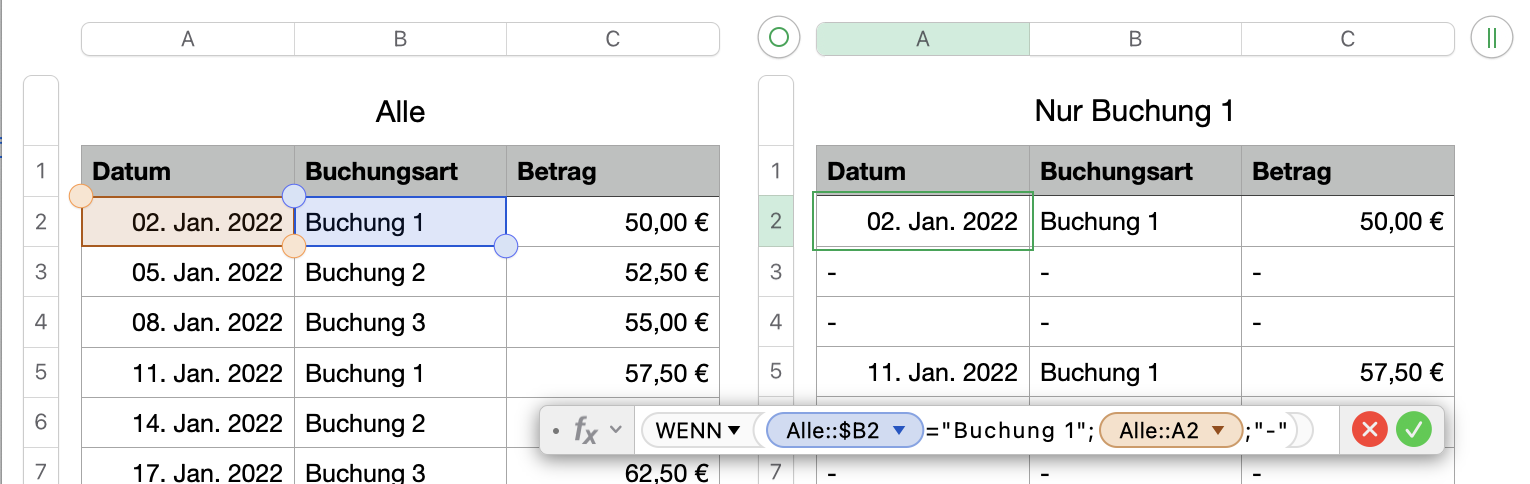Click the "Alle" table title

pyautogui.click(x=400, y=111)
